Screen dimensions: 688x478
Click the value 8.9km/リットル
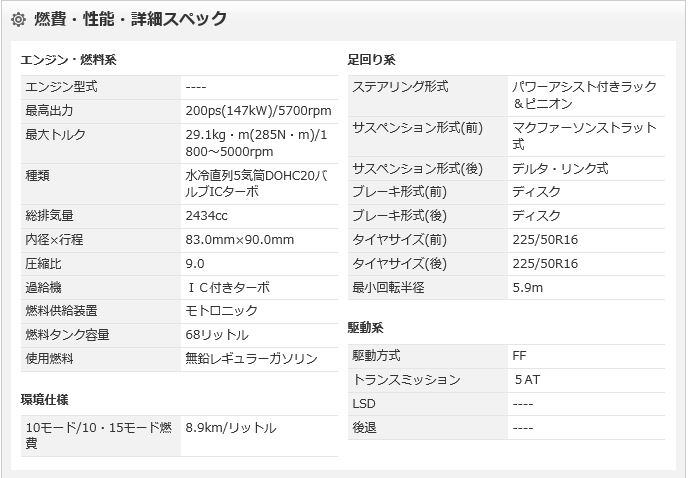[231, 428]
